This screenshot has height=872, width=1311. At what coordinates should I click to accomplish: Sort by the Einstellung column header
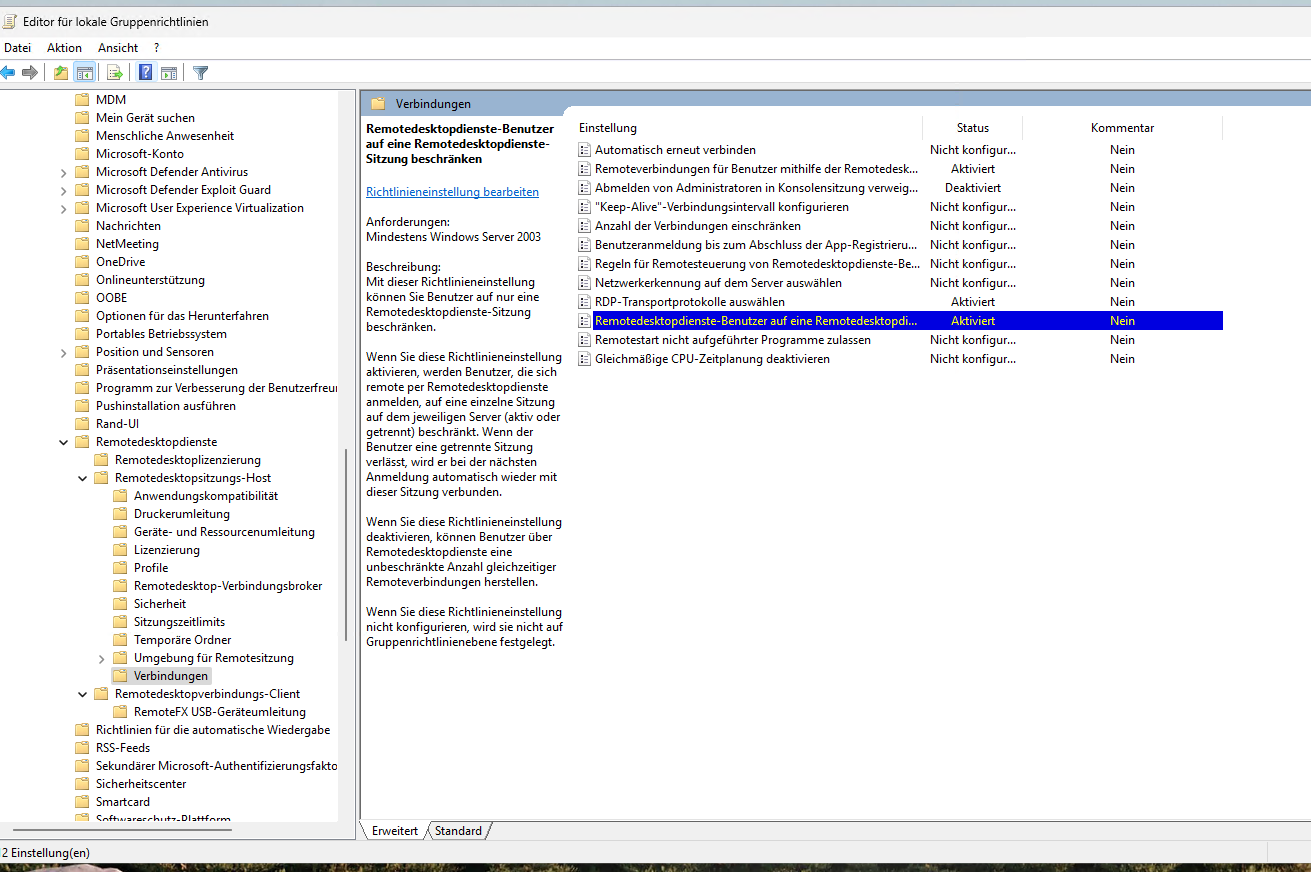pos(608,128)
